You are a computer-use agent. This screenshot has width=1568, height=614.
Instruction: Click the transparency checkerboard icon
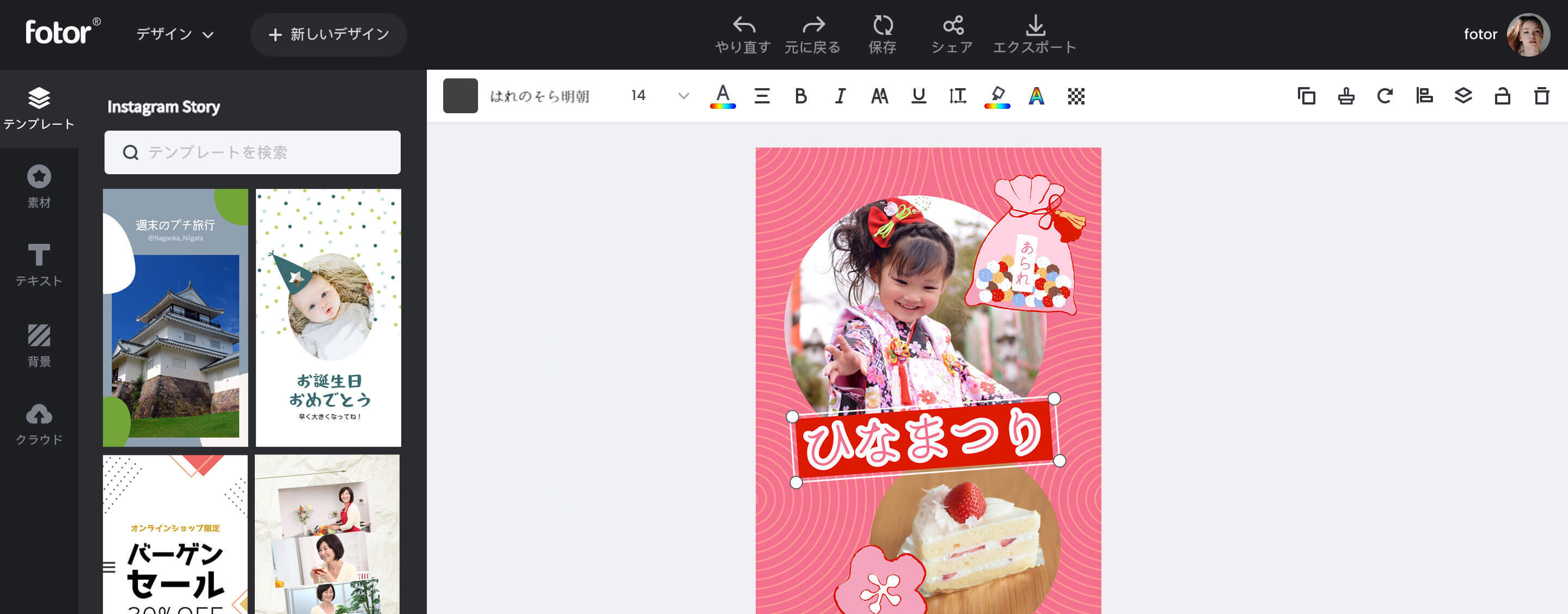point(1076,96)
